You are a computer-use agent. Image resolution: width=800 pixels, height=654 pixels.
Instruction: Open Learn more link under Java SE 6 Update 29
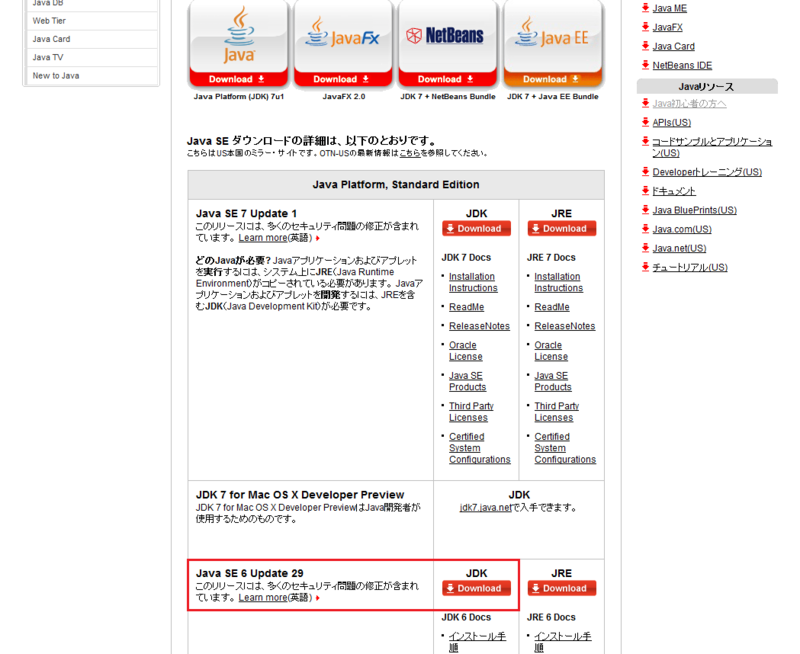(x=263, y=597)
